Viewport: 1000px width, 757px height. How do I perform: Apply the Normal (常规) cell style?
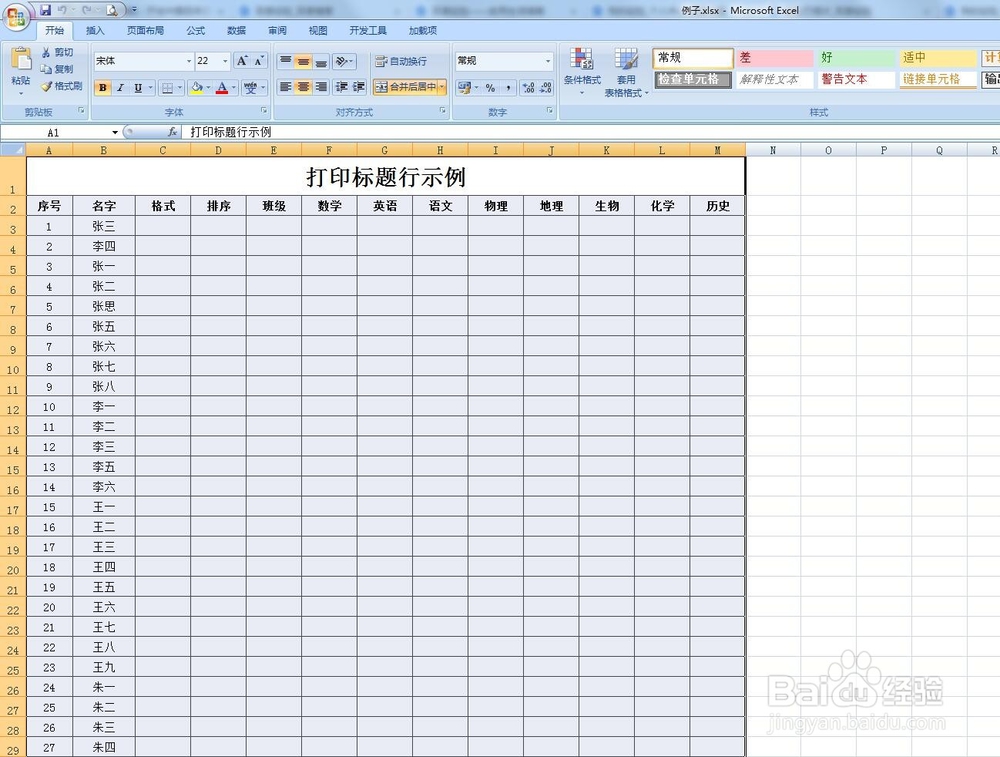693,58
